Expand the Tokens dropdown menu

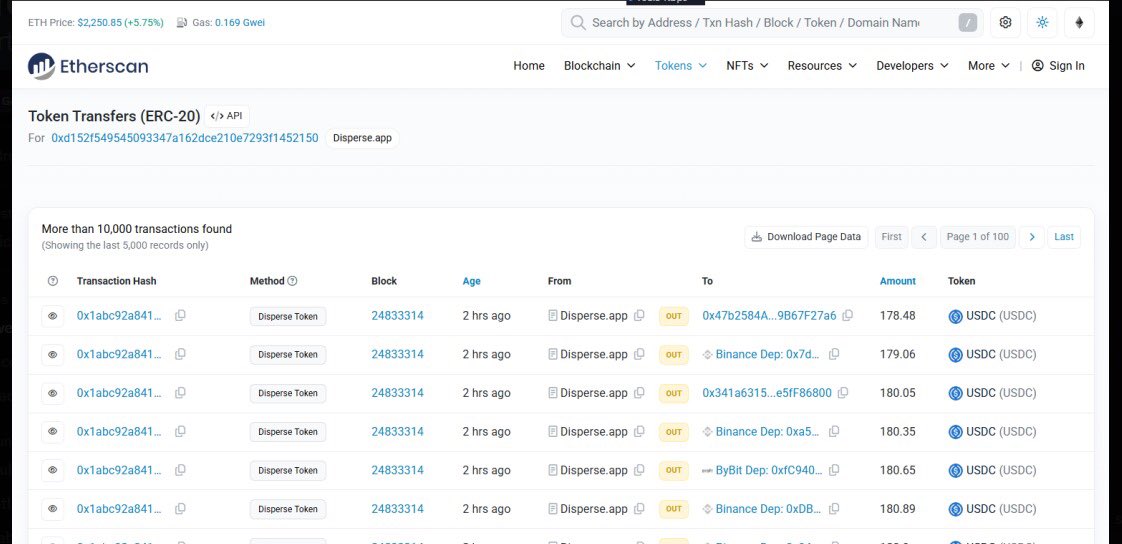(x=680, y=66)
